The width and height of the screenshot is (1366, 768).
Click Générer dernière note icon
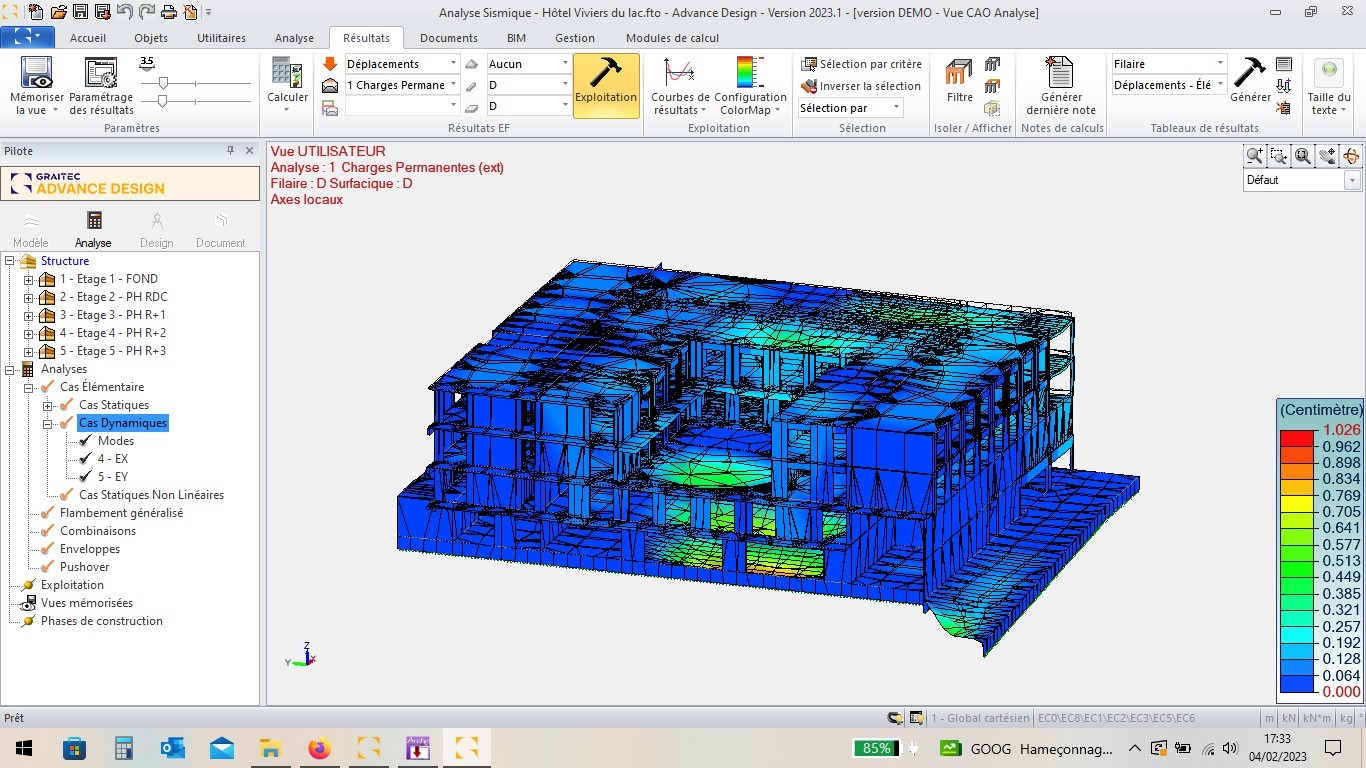tap(1060, 73)
